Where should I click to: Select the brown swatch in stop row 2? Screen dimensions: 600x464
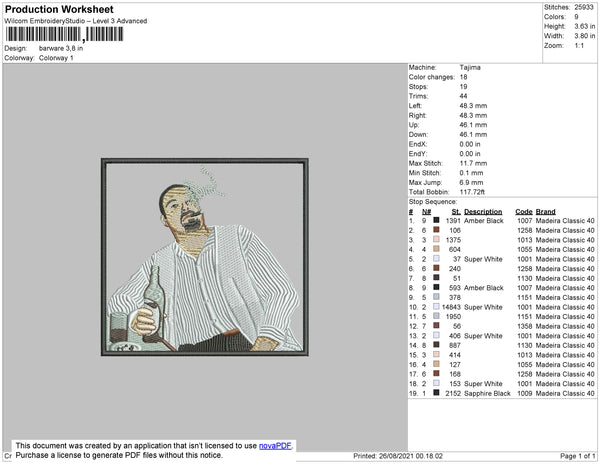[x=436, y=230]
